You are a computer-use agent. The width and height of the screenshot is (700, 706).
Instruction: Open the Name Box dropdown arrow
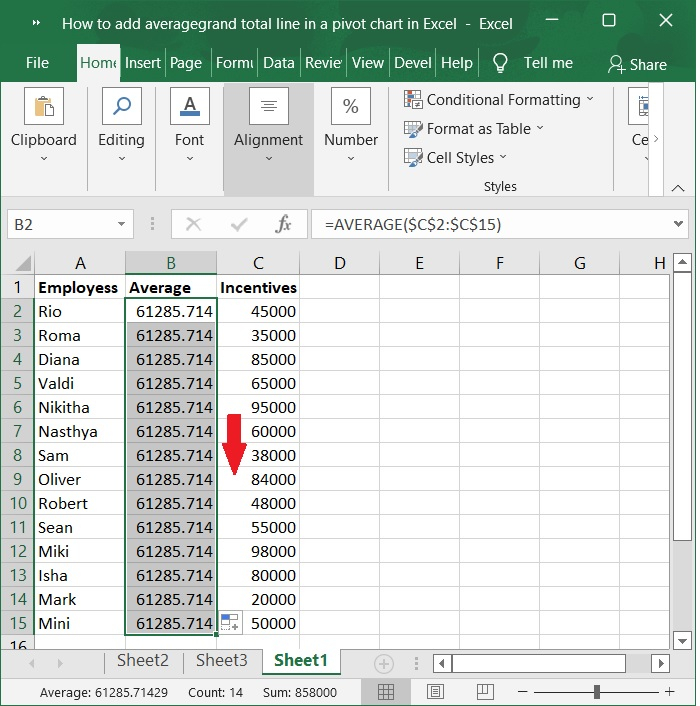(122, 225)
